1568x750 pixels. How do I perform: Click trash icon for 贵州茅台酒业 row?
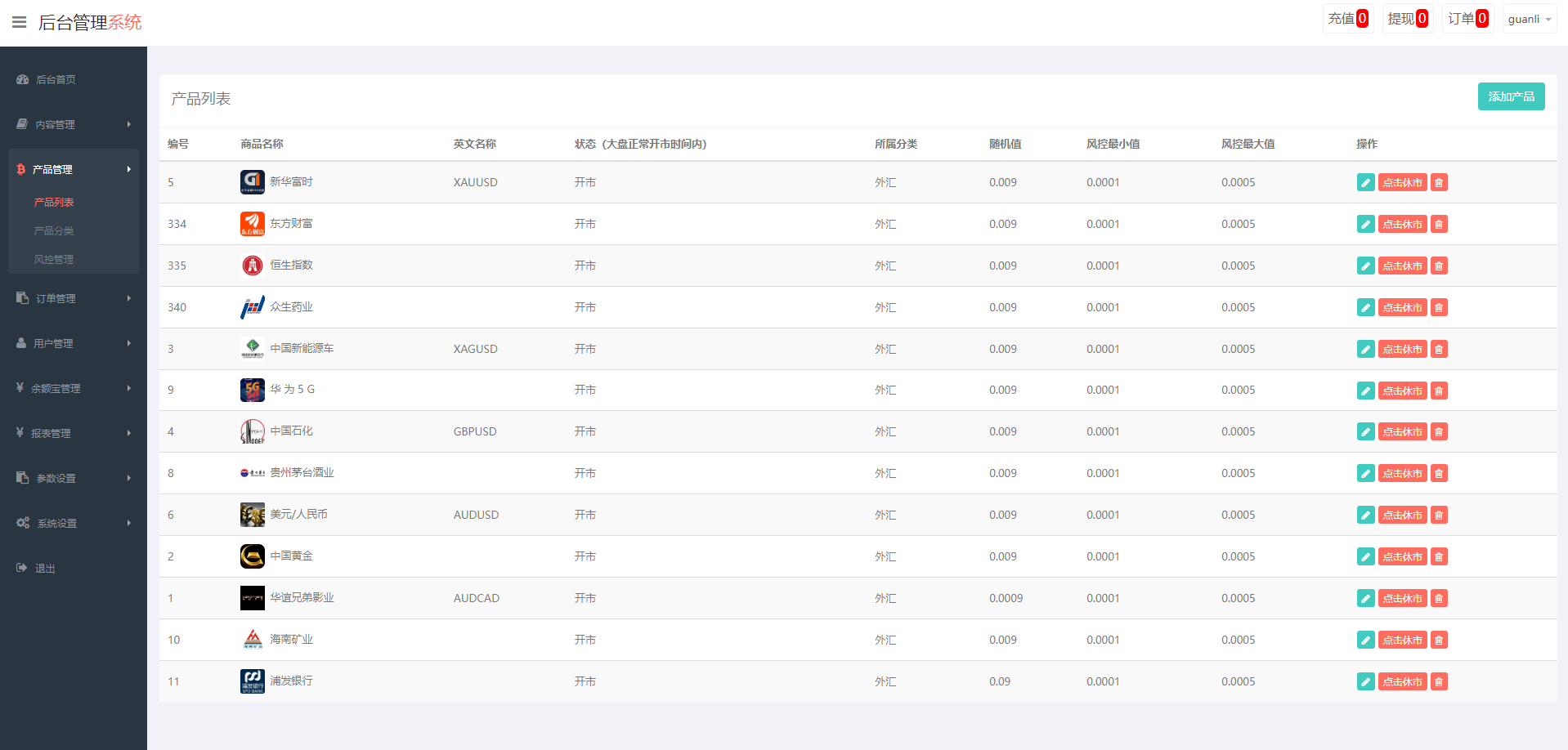pos(1439,473)
